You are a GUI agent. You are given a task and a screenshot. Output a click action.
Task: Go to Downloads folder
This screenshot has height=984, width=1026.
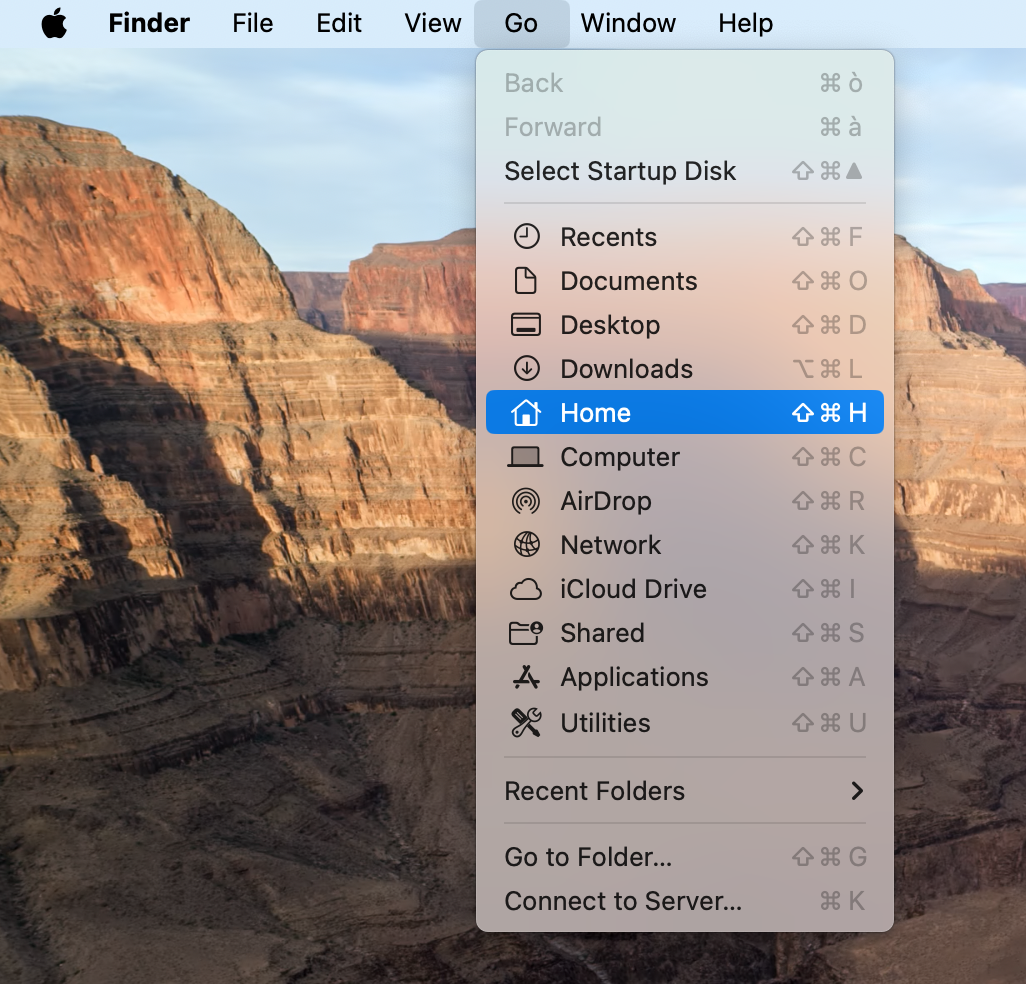[684, 368]
